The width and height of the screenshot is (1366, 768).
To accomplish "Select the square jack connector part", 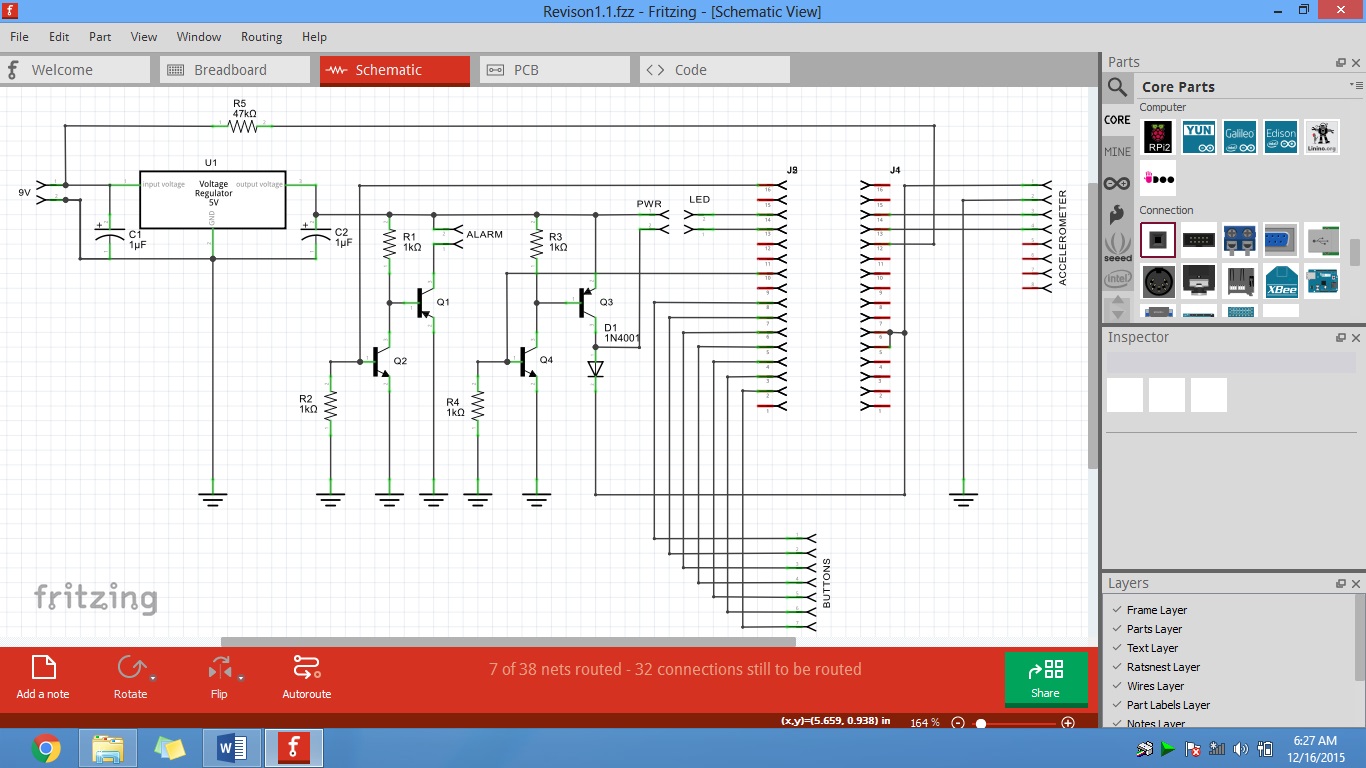I will tap(1158, 240).
